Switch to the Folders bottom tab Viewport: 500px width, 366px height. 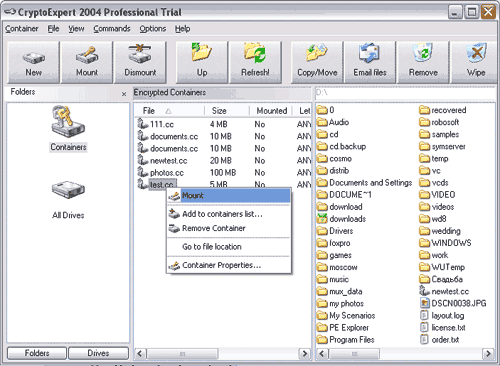coord(37,353)
